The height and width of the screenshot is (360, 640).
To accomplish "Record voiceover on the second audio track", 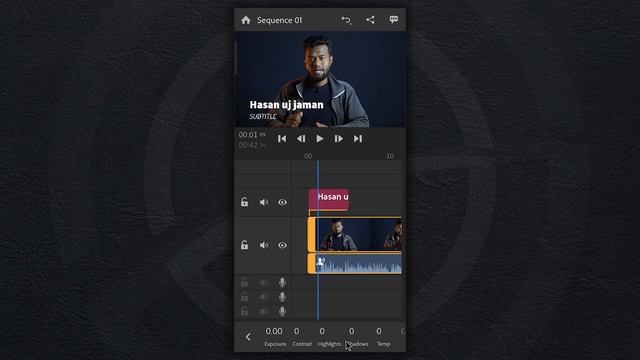I will pyautogui.click(x=282, y=297).
